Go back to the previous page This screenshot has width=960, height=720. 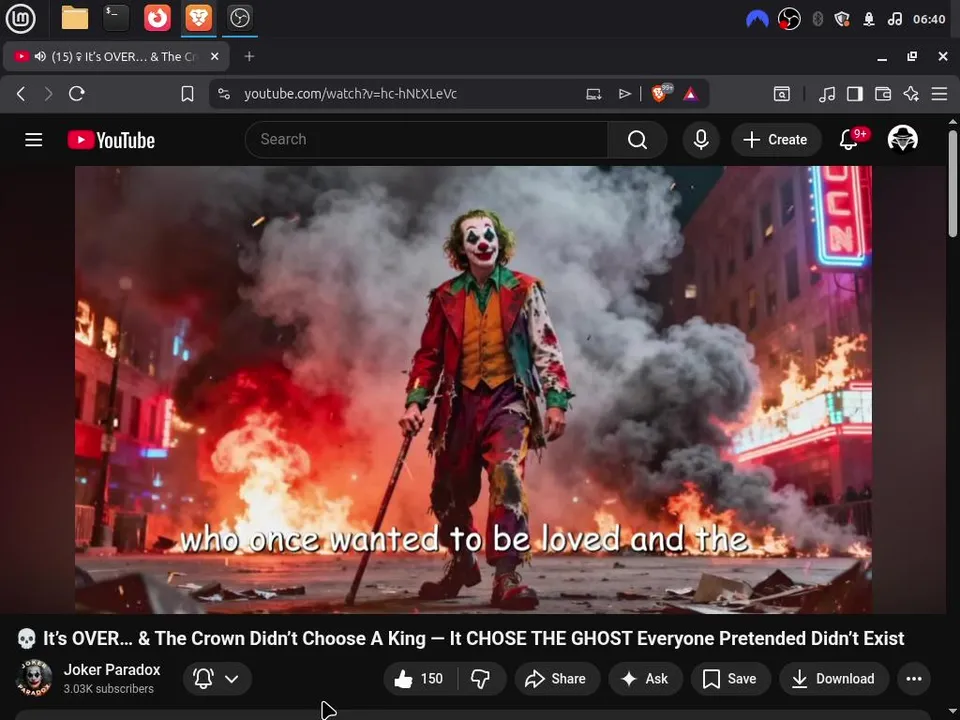coord(21,94)
